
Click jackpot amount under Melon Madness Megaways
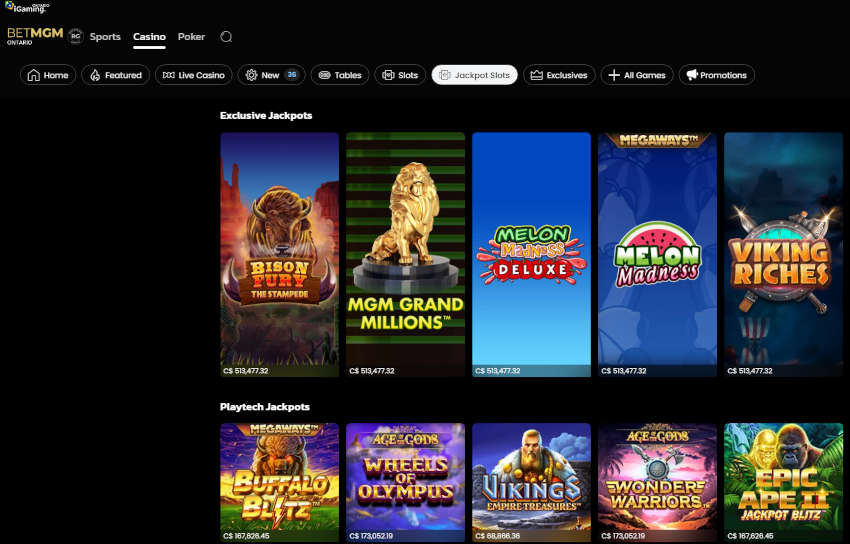pos(623,371)
